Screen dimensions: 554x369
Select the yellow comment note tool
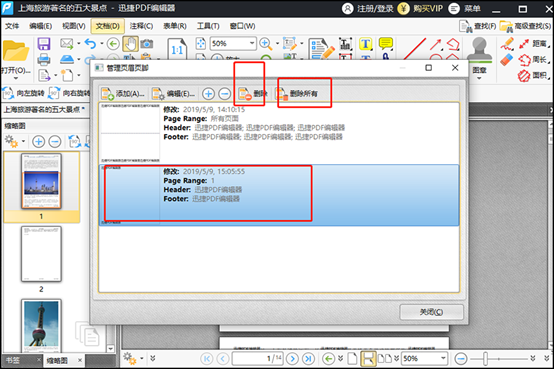coord(385,43)
